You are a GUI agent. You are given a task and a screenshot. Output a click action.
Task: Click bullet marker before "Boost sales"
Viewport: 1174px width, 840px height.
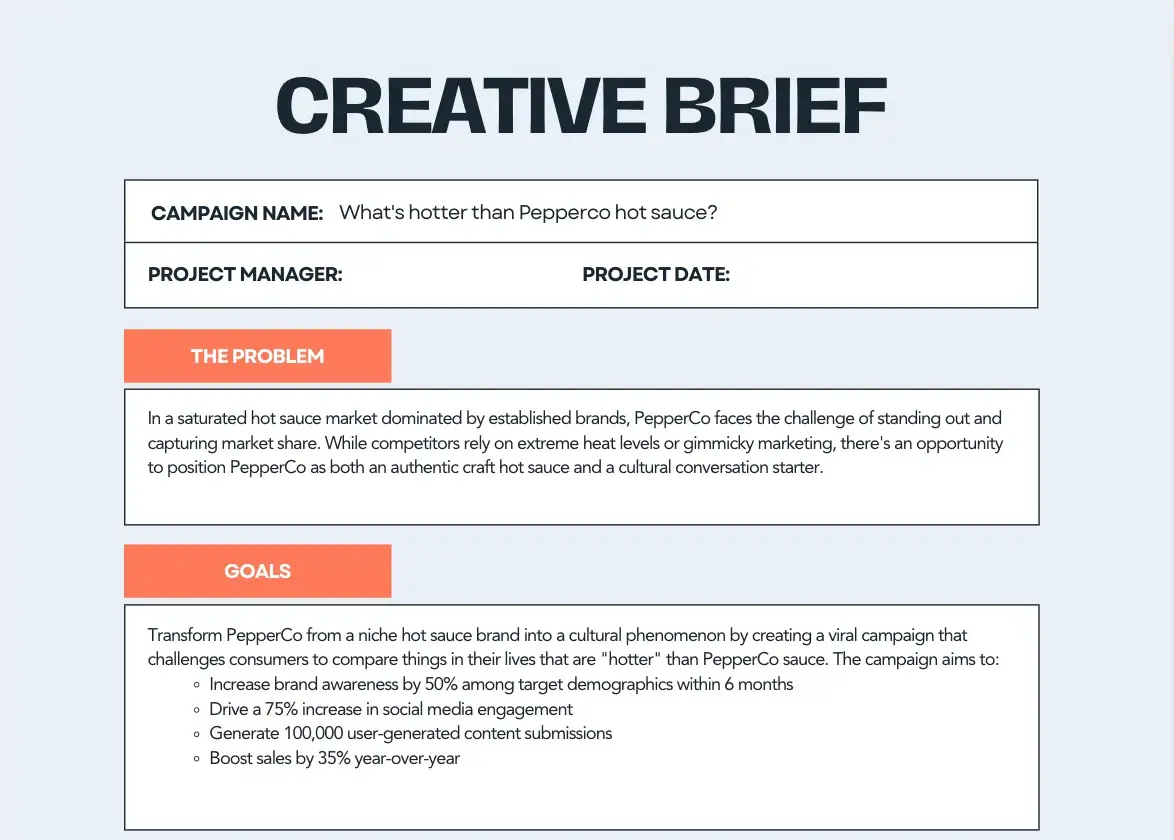196,759
